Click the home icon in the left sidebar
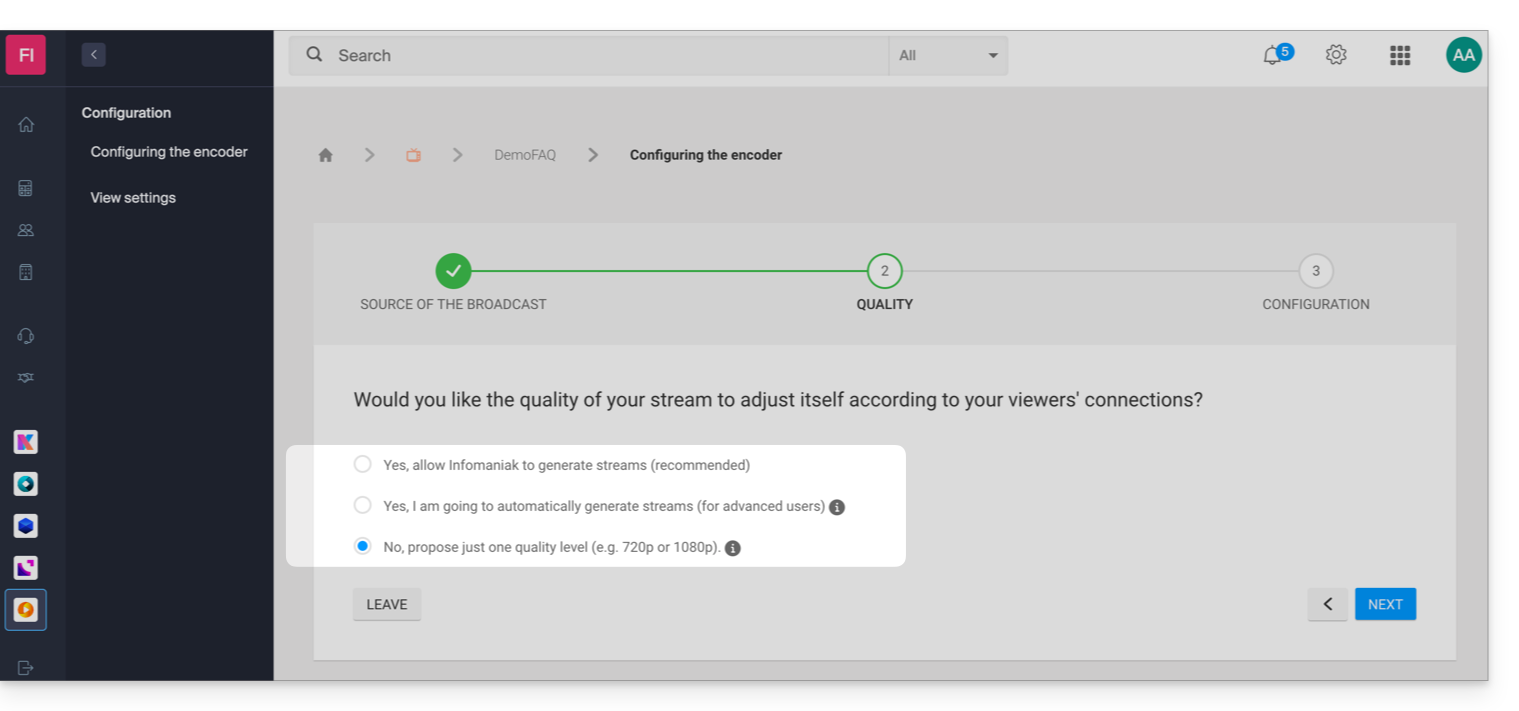This screenshot has width=1519, height=711. click(x=26, y=125)
